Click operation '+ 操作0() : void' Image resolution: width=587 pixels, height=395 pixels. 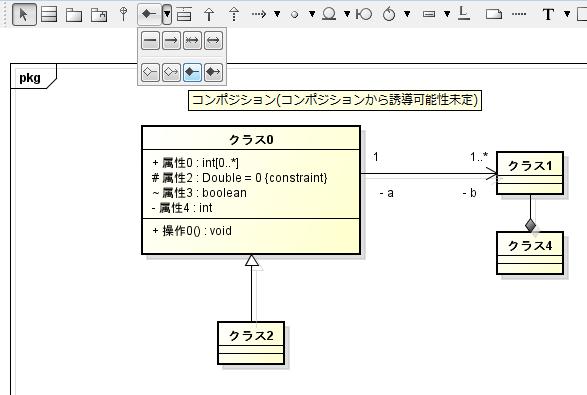tap(192, 231)
